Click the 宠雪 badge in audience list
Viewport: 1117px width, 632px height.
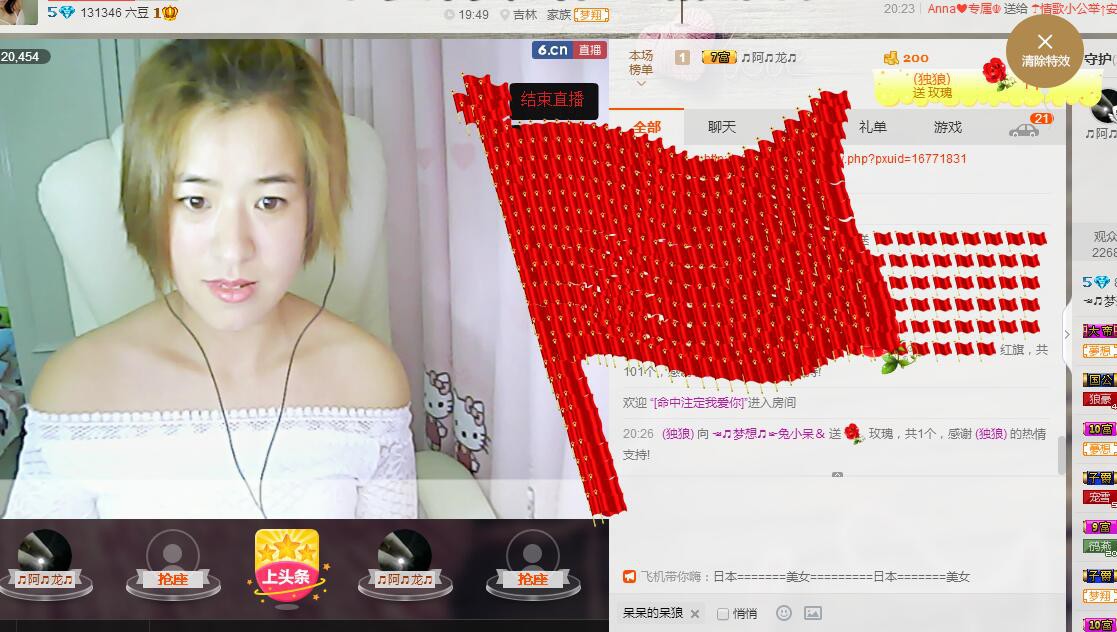click(x=1099, y=497)
